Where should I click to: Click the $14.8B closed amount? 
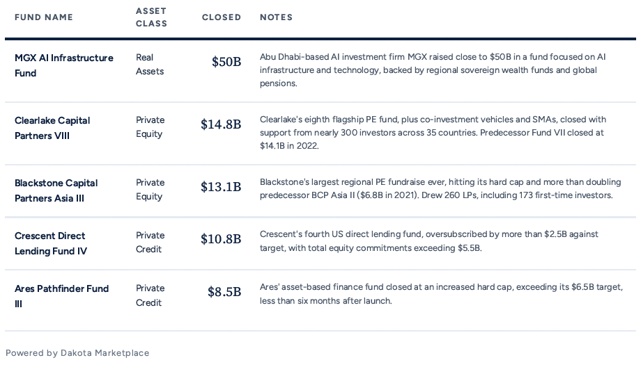[221, 124]
